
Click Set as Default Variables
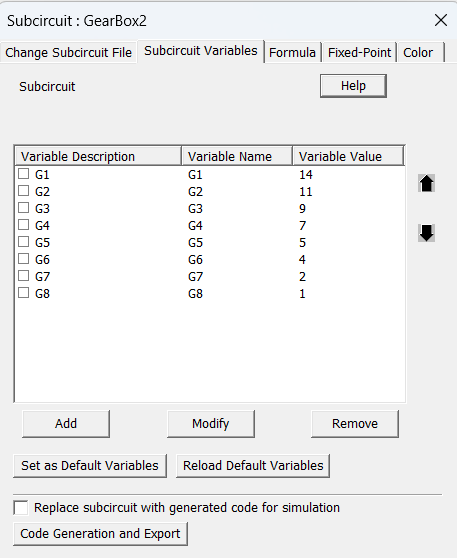tap(90, 466)
